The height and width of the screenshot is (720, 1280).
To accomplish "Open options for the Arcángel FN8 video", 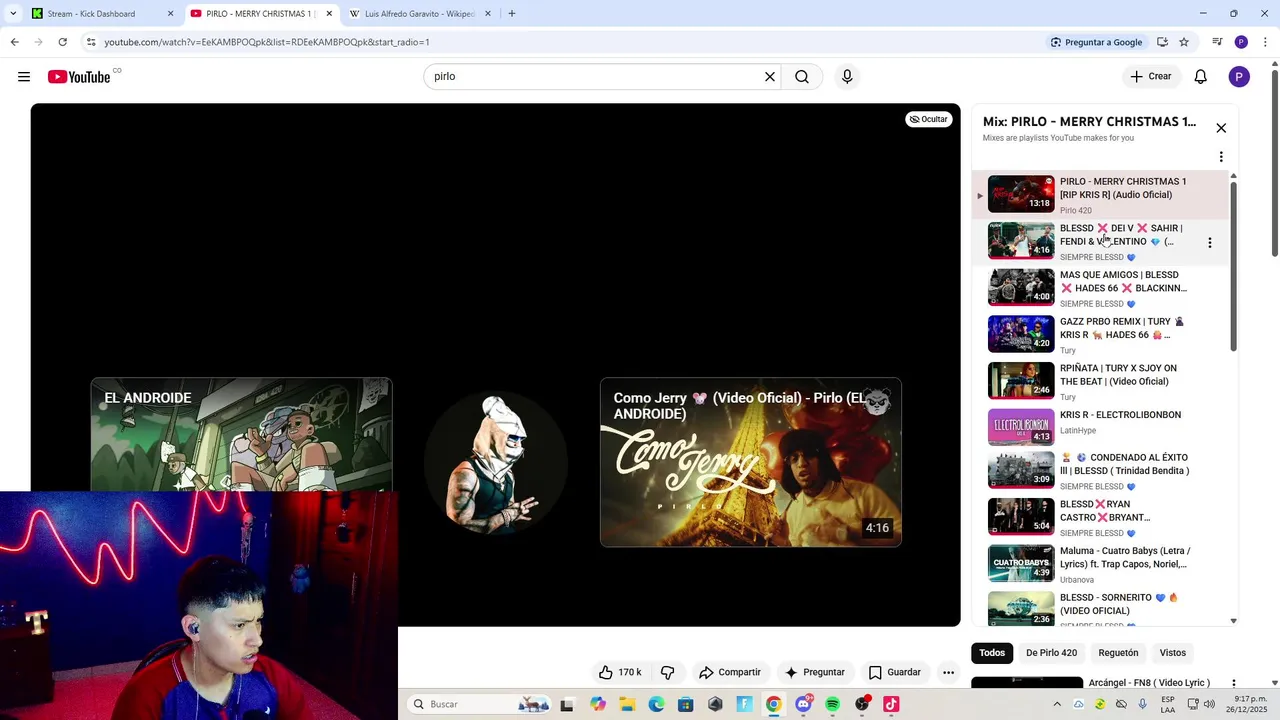I will point(1234,684).
